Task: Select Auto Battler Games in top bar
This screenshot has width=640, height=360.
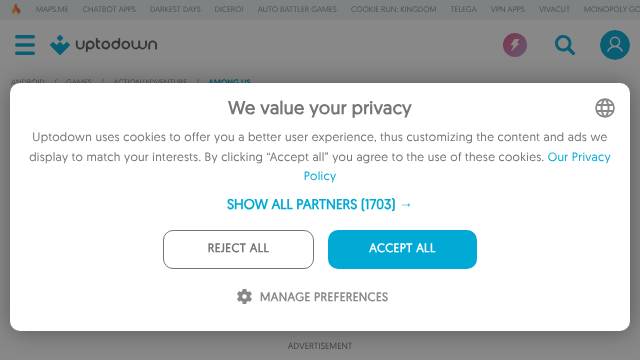Action: [297, 9]
